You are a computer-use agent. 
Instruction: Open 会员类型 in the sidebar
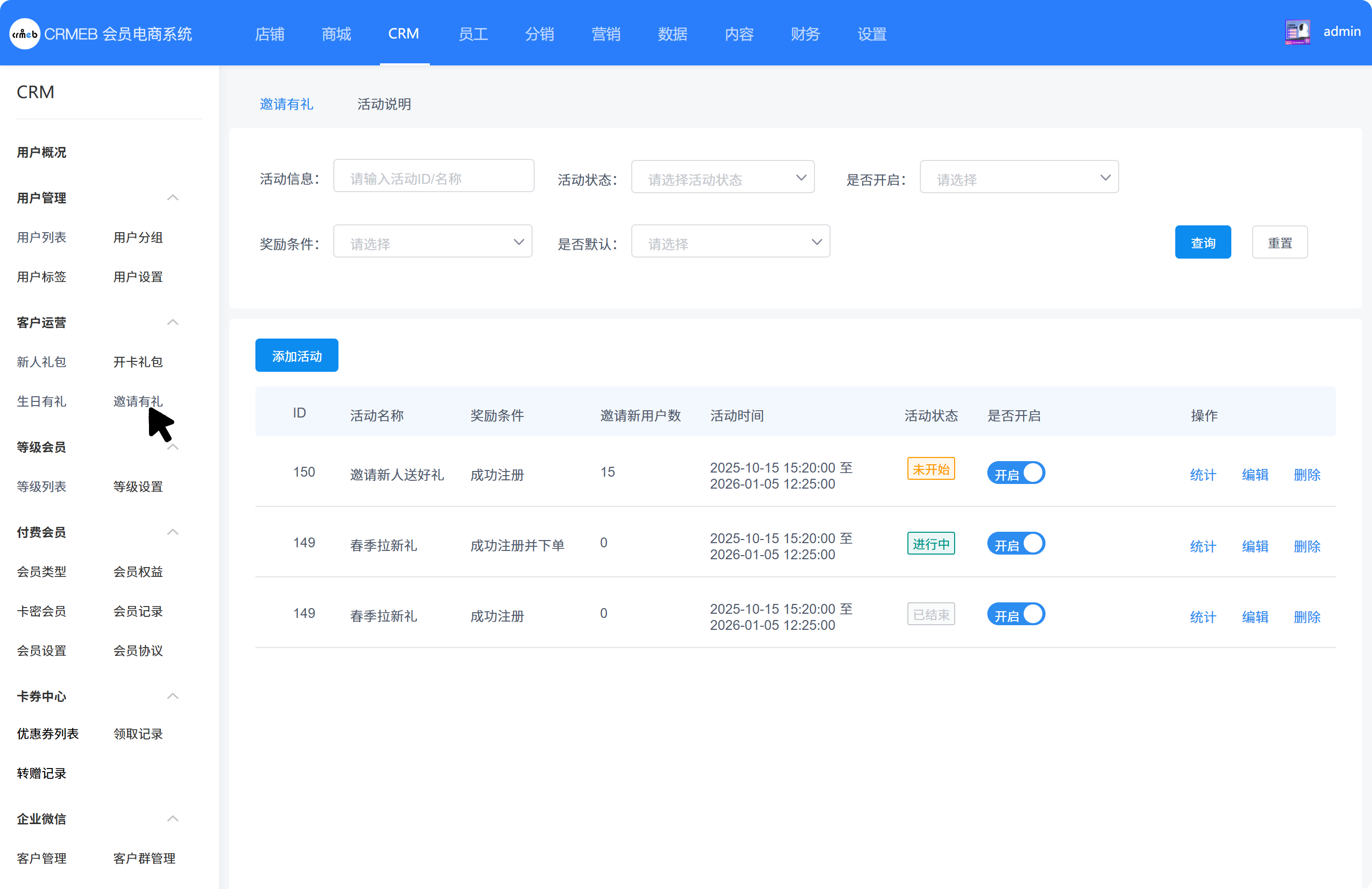tap(42, 572)
